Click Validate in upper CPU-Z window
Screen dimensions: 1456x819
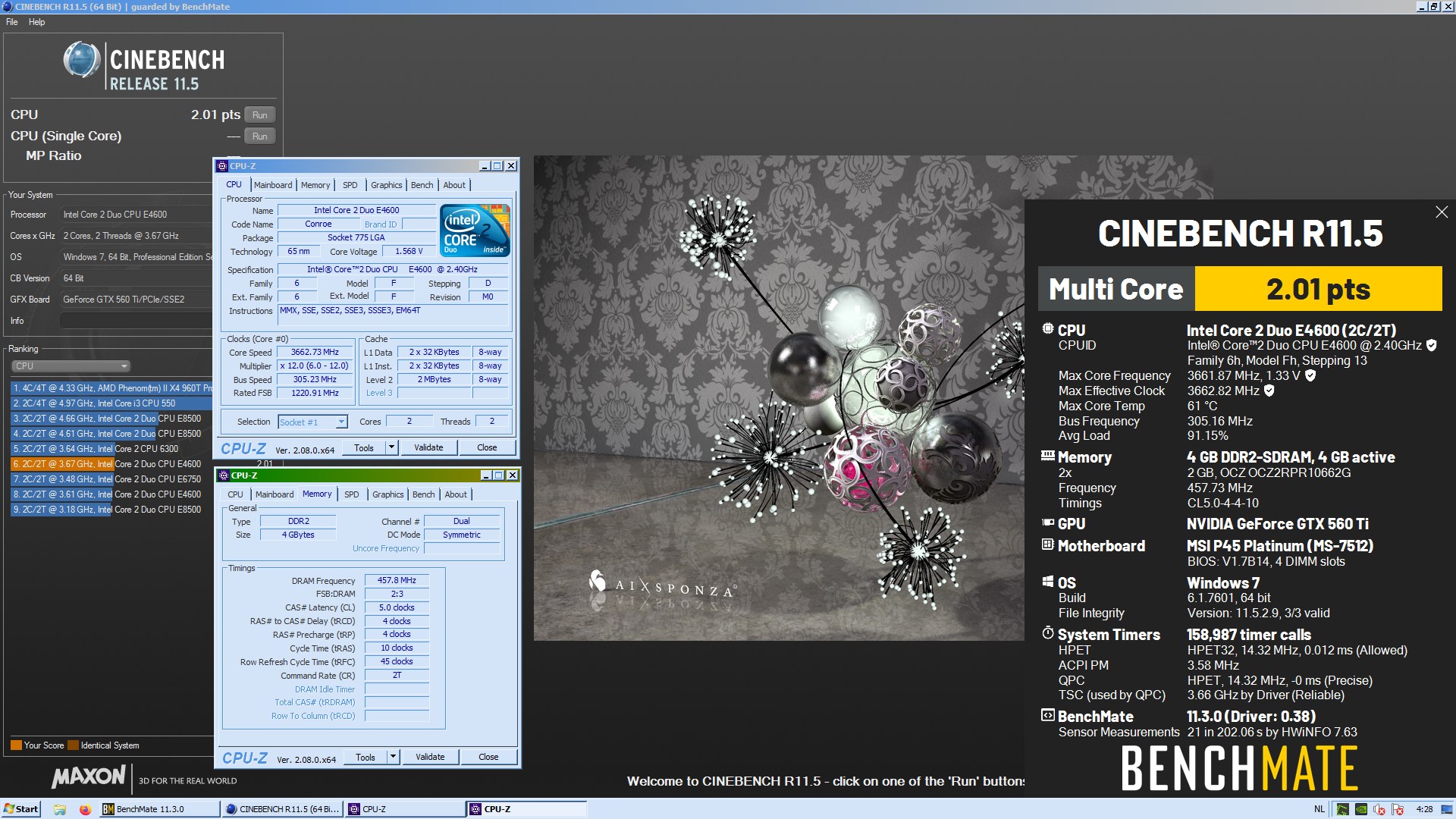pos(428,447)
